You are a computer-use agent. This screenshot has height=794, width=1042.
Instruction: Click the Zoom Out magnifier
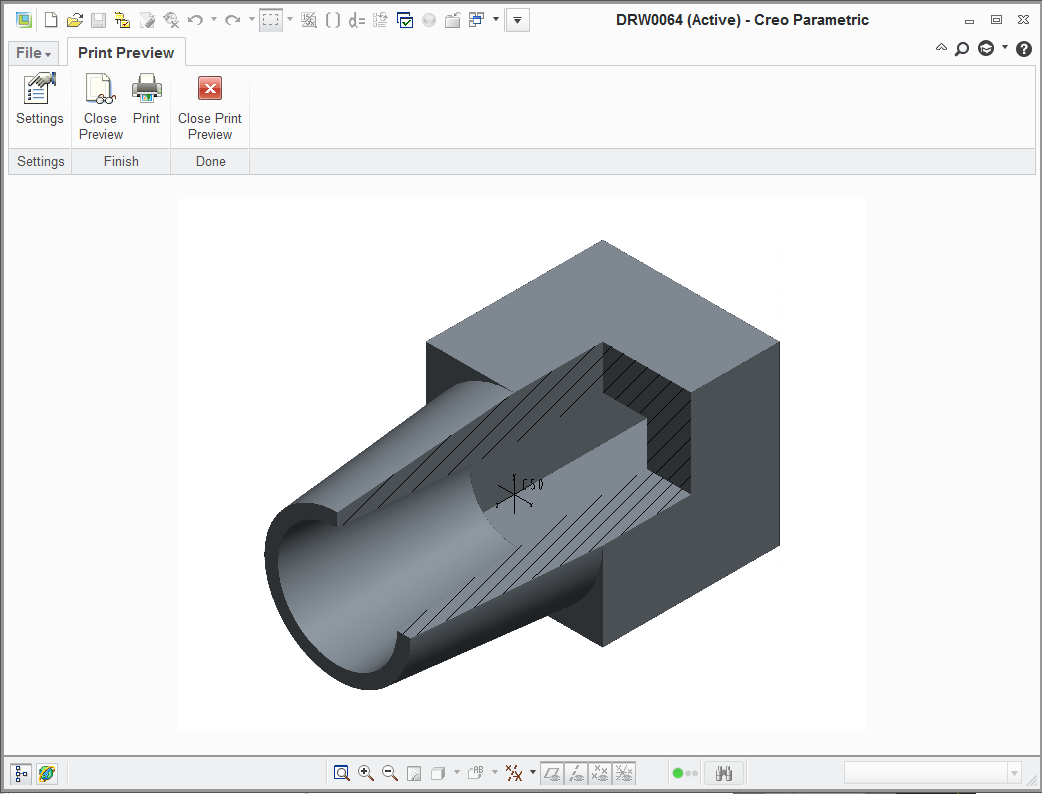389,773
